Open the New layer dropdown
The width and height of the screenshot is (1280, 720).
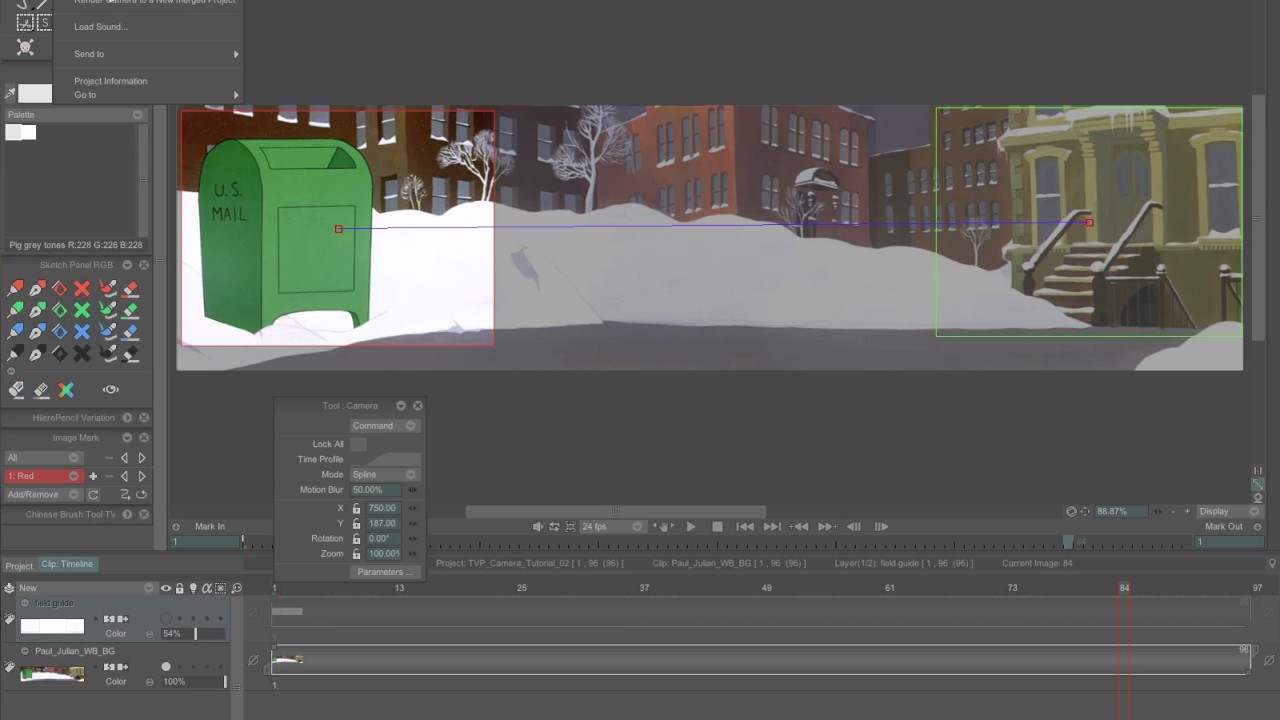point(86,588)
